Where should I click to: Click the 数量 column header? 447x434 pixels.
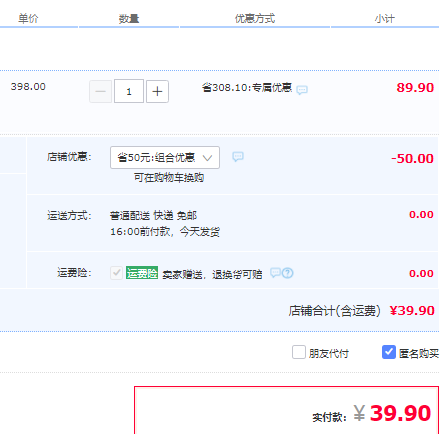[129, 19]
